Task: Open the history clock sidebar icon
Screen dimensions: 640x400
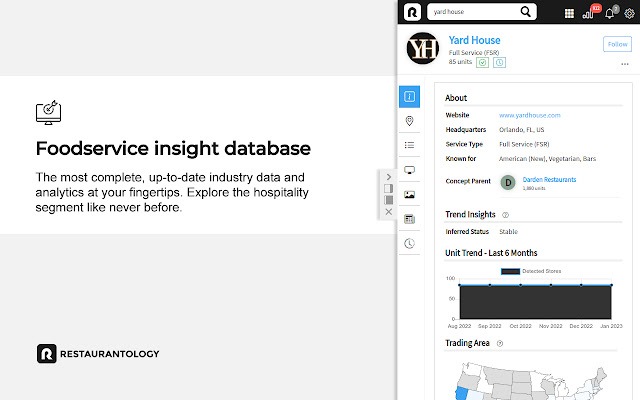Action: [409, 244]
